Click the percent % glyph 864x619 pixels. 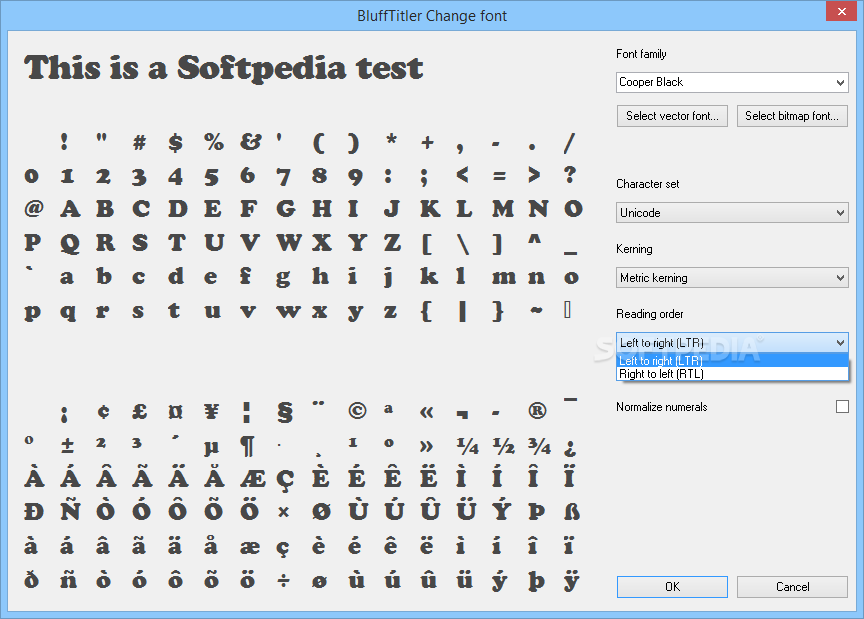coord(213,142)
